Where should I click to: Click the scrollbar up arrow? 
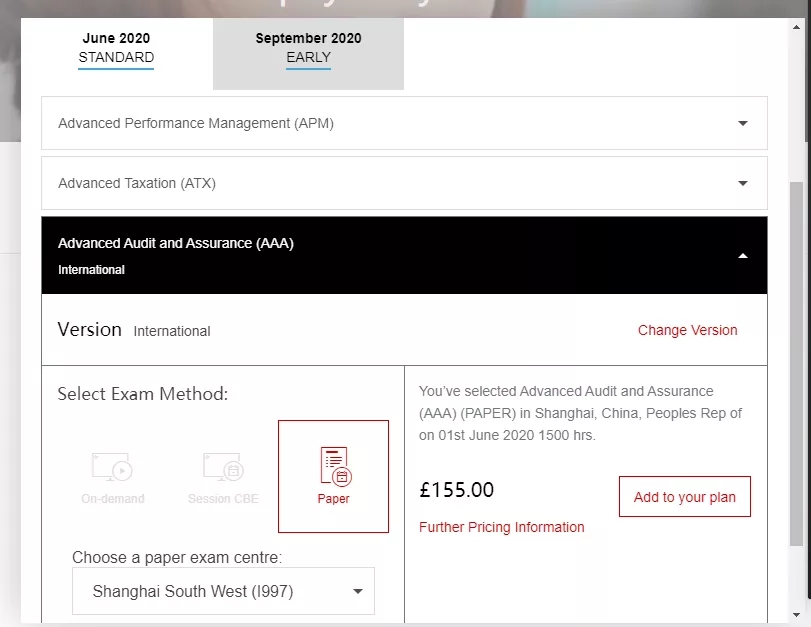point(796,27)
